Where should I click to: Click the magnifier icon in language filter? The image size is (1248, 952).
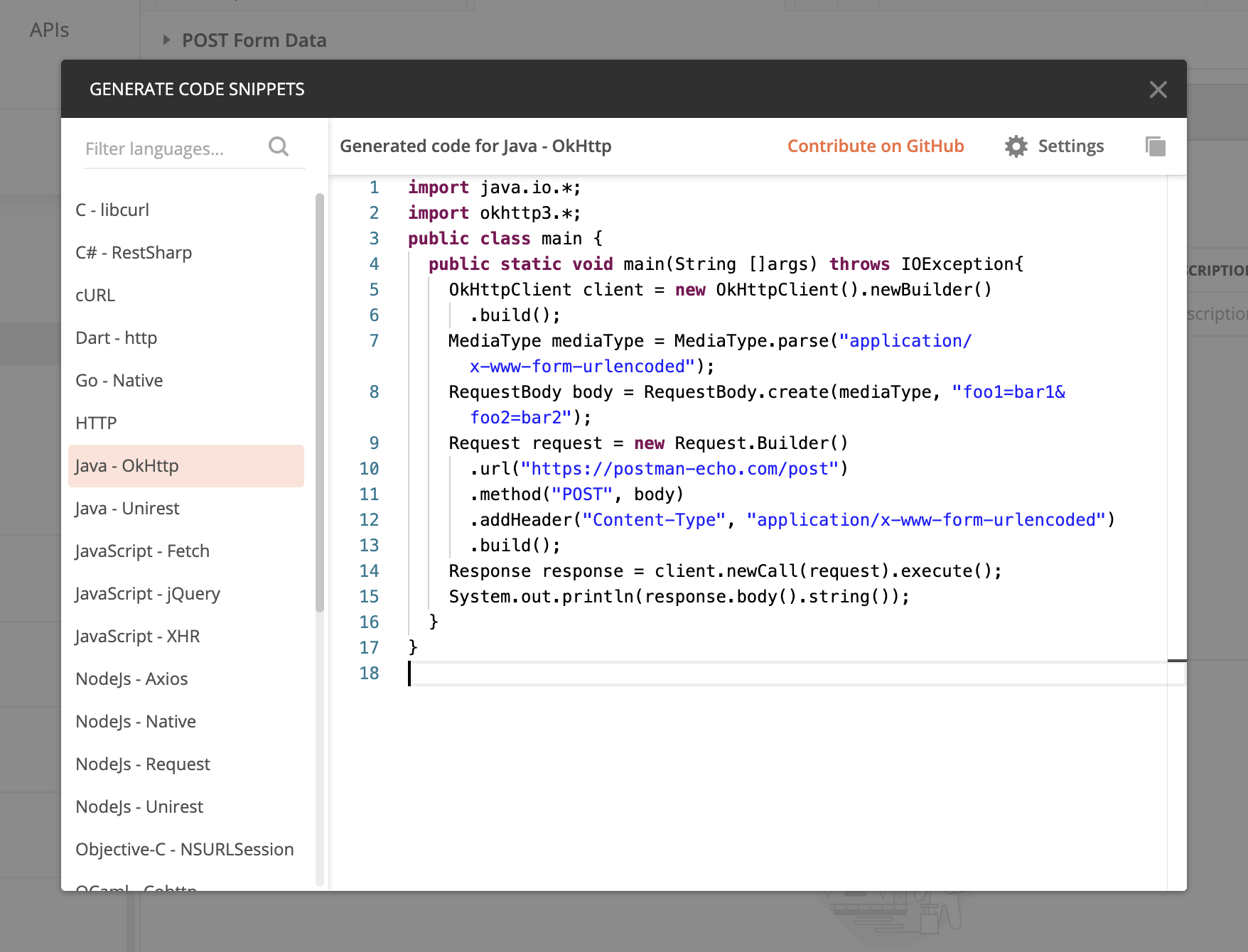coord(279,147)
